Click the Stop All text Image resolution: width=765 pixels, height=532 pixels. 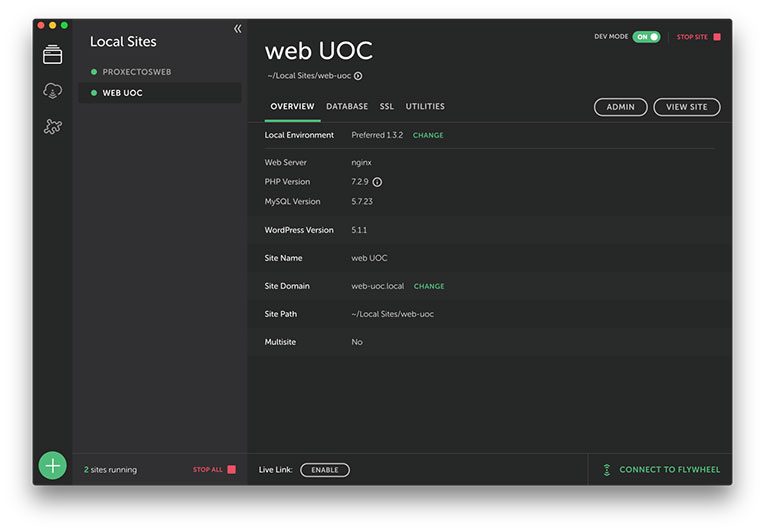tap(207, 470)
